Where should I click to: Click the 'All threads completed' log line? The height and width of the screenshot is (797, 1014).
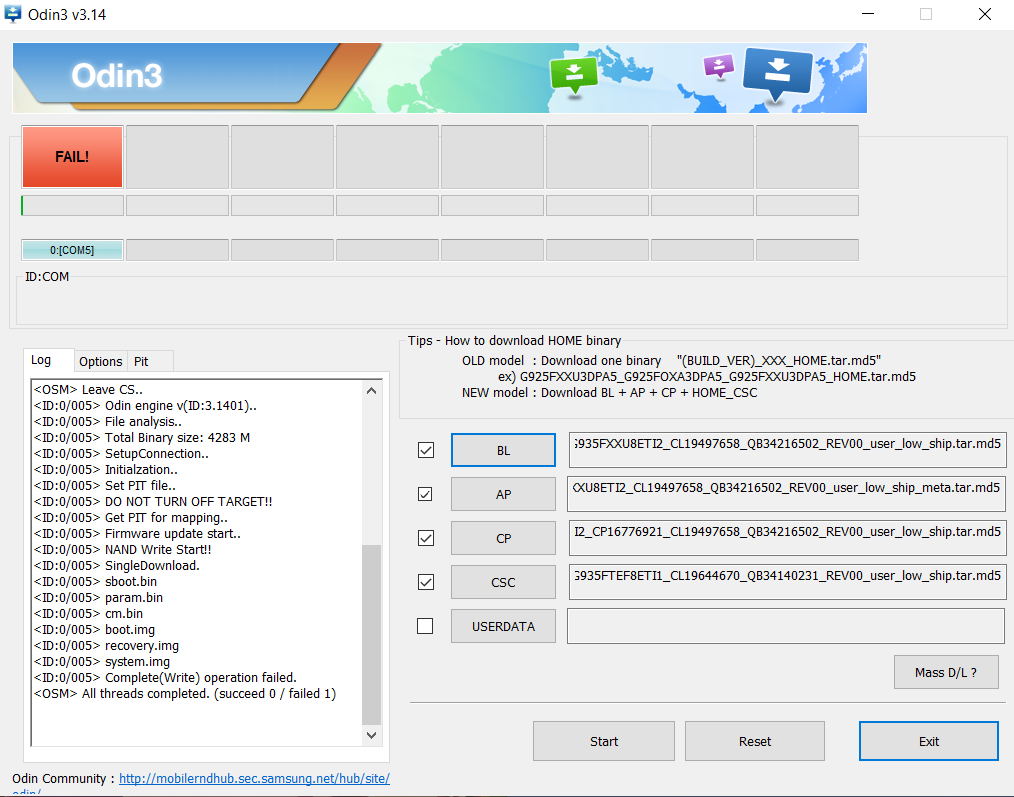point(185,694)
